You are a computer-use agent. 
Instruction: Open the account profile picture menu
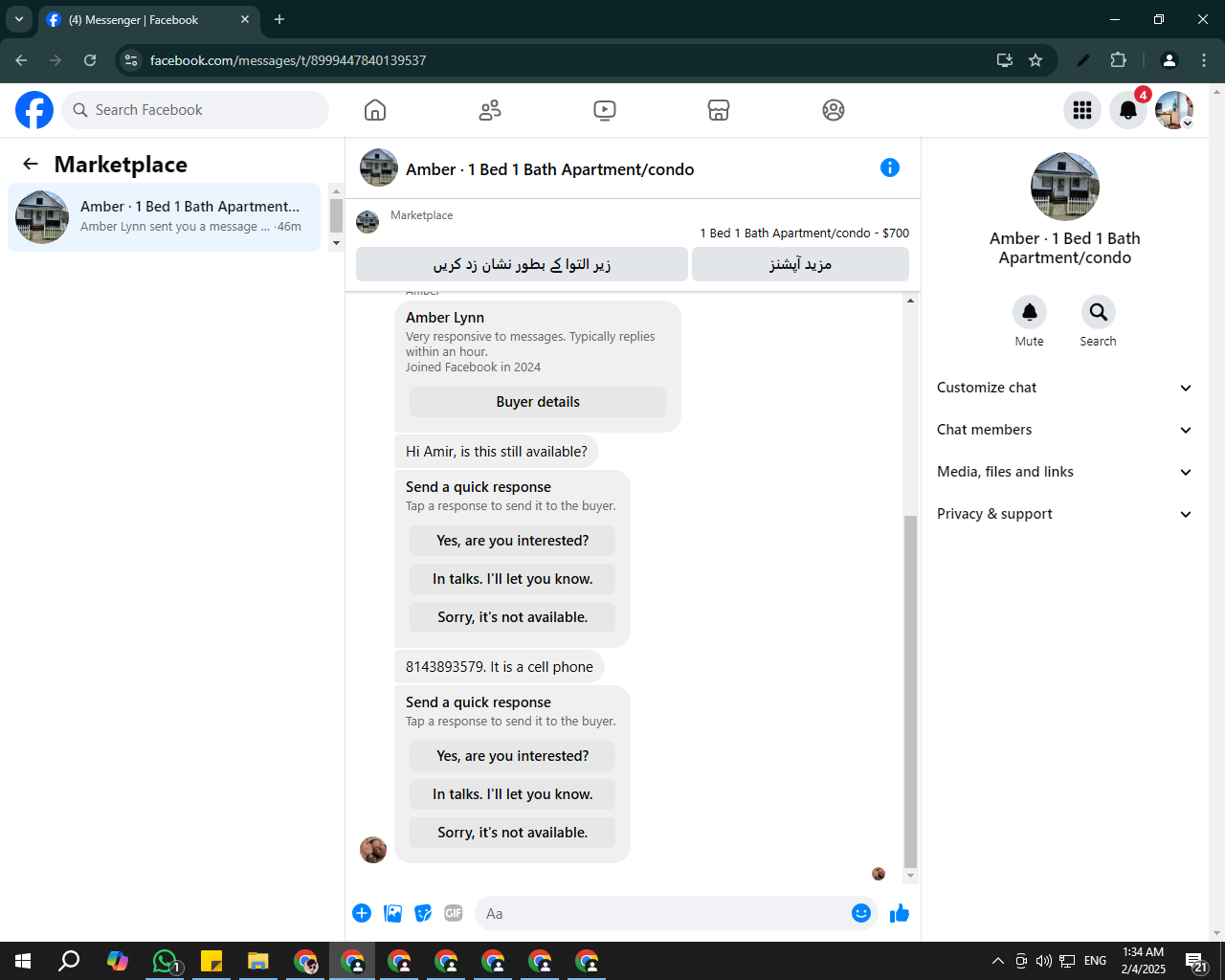pos(1174,110)
